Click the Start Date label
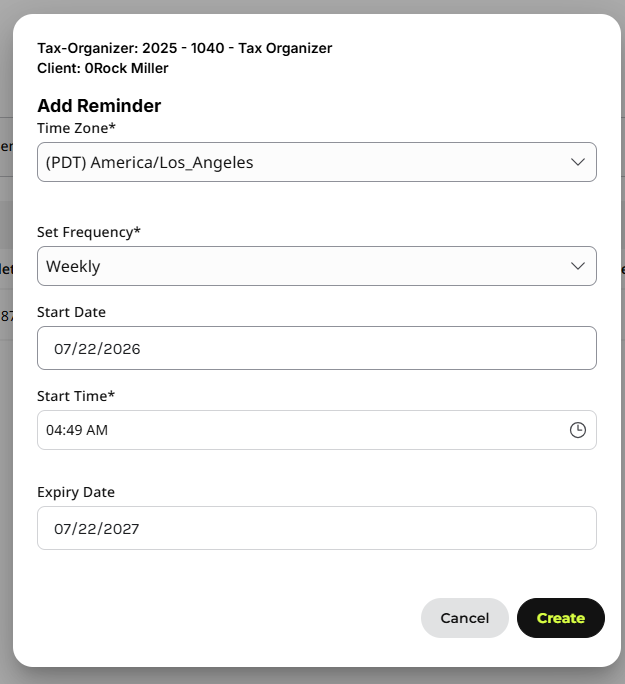The image size is (625, 684). tap(72, 312)
